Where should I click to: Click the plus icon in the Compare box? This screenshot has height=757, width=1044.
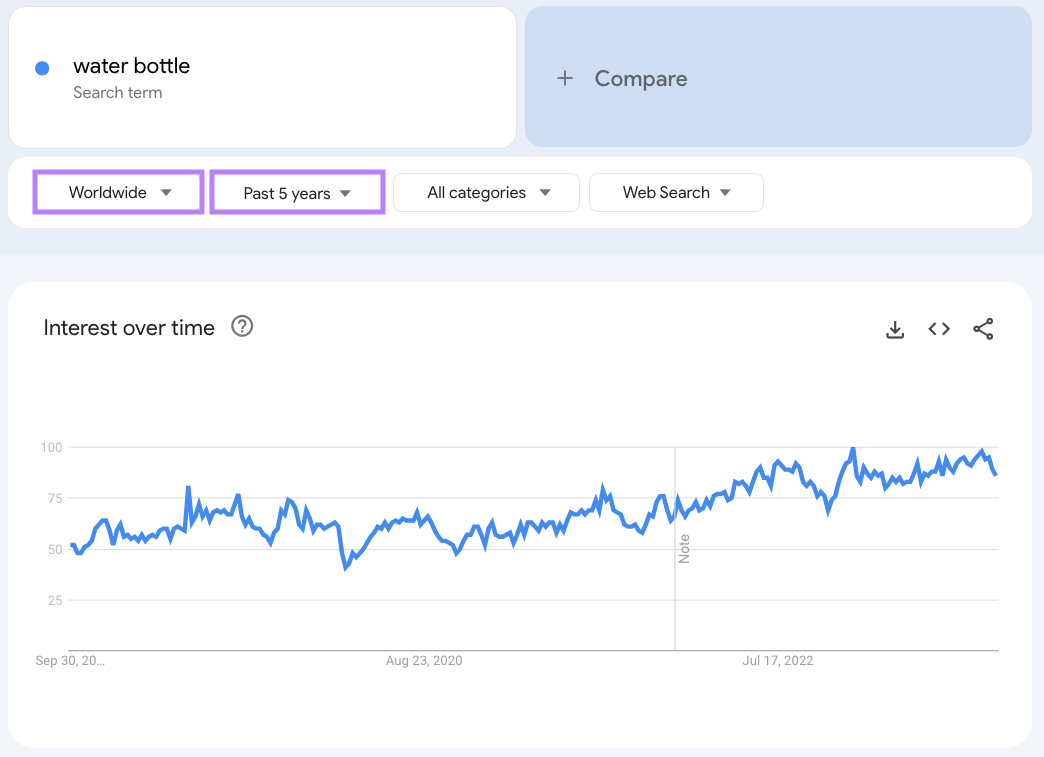tap(565, 78)
